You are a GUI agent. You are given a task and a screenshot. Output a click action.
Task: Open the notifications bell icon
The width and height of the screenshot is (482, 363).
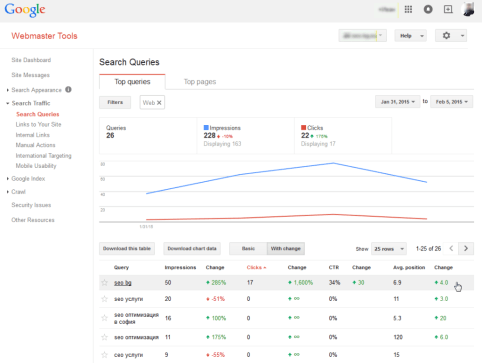428,9
